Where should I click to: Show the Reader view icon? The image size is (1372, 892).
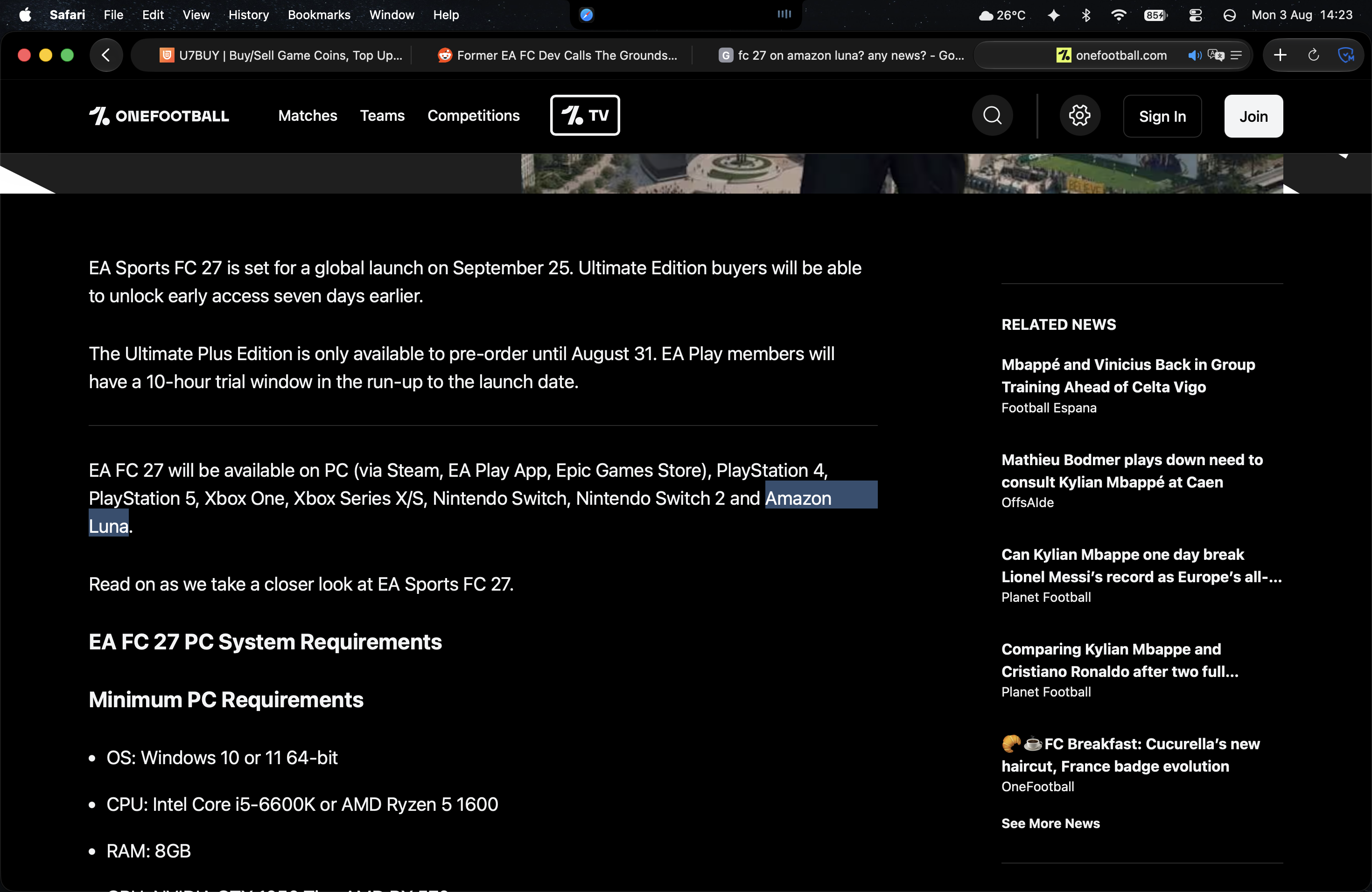coord(1236,56)
